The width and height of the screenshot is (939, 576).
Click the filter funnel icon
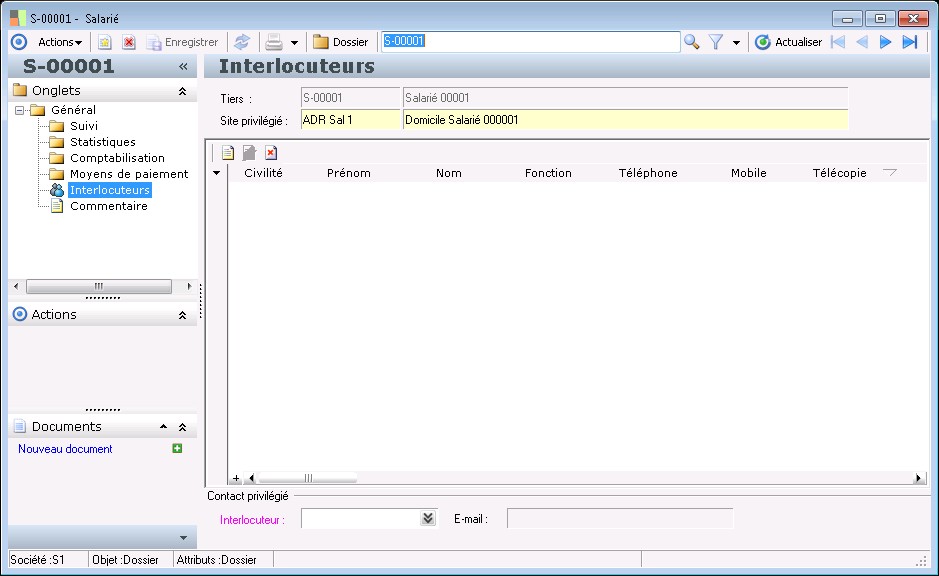click(716, 42)
